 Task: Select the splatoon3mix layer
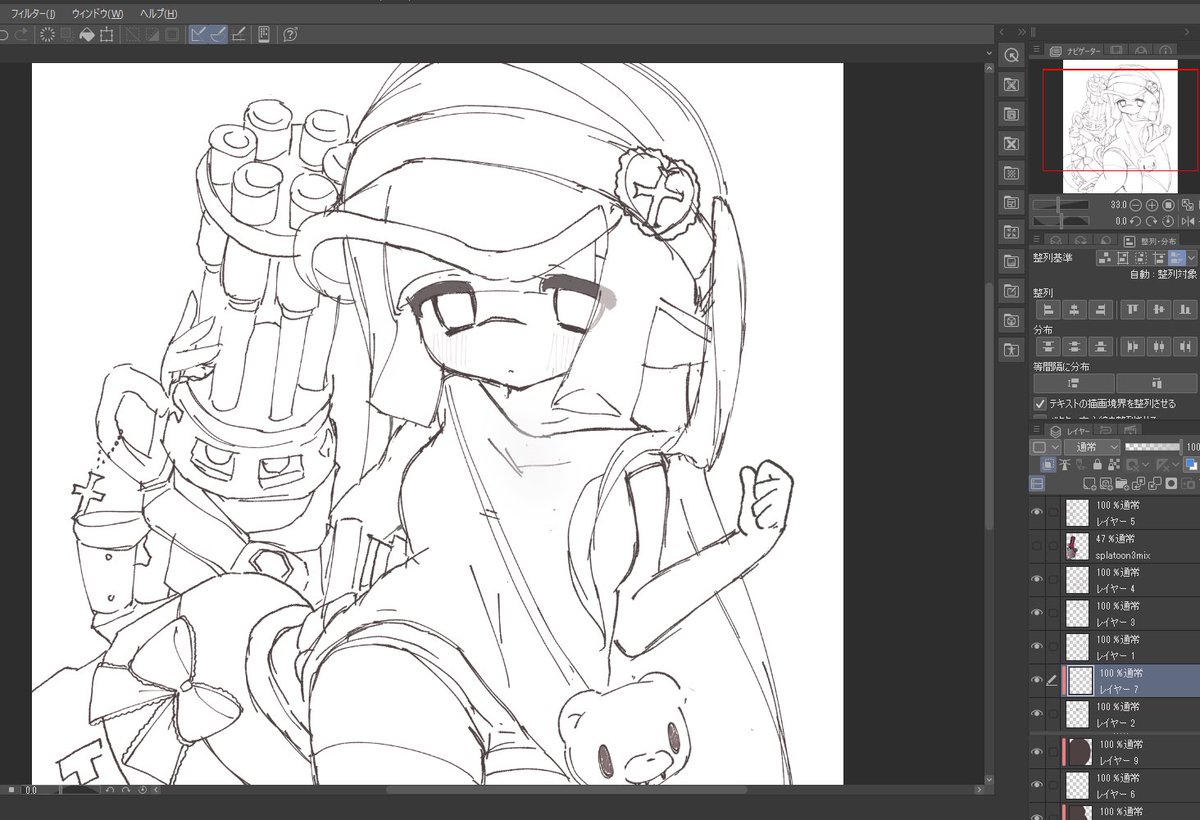1130,546
